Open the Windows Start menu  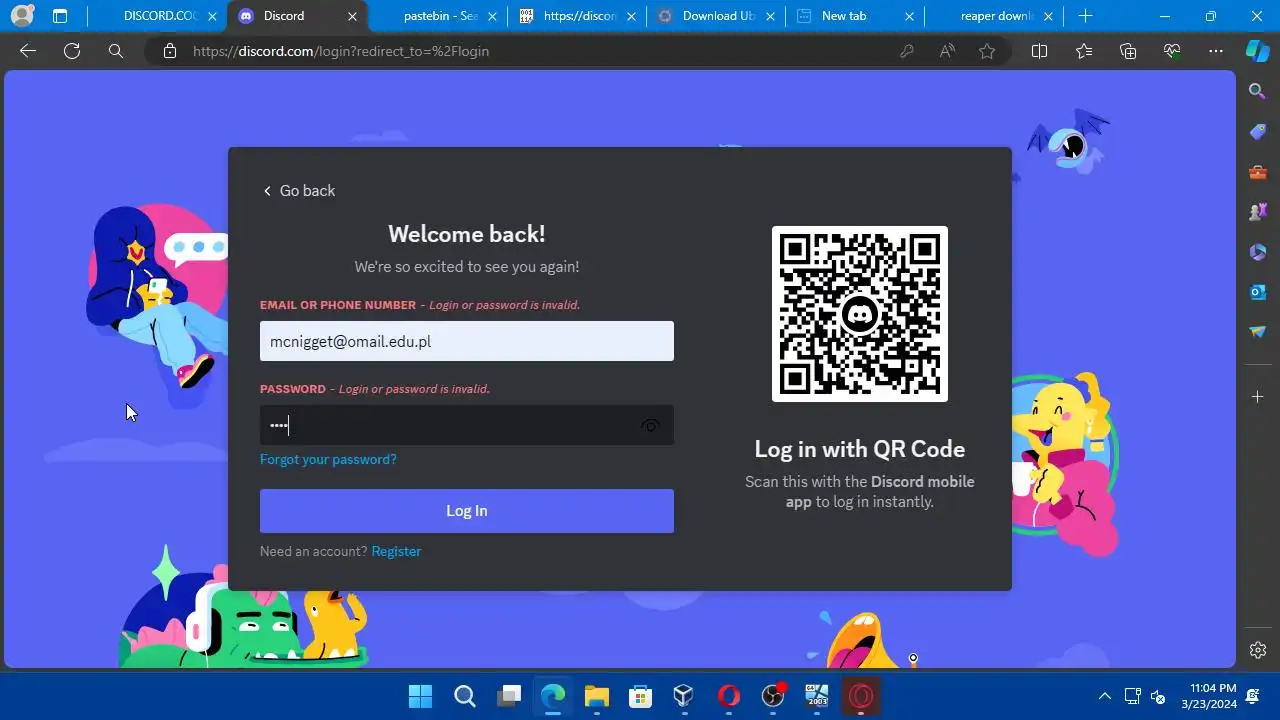click(421, 696)
